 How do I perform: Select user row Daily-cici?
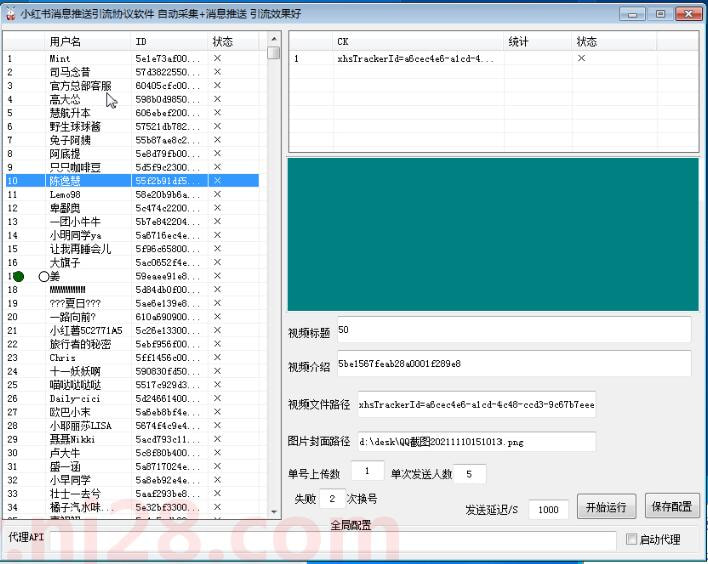pos(132,398)
